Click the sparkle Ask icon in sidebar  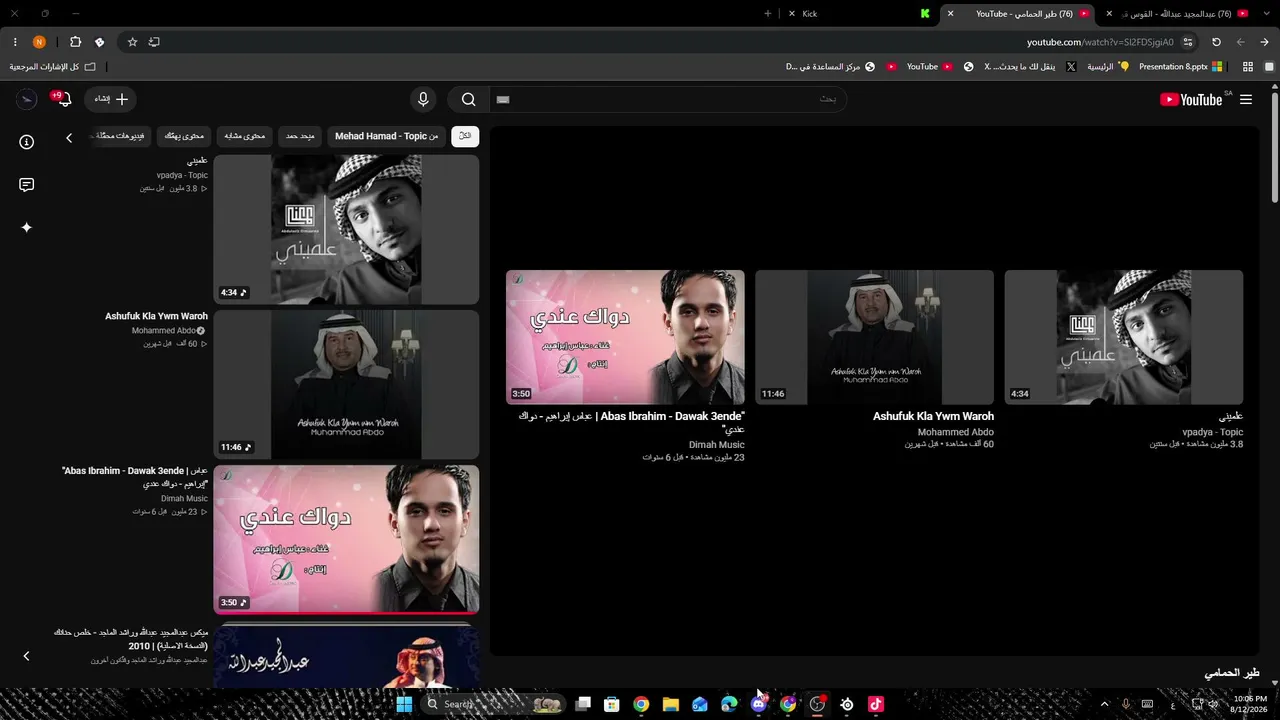click(x=27, y=228)
